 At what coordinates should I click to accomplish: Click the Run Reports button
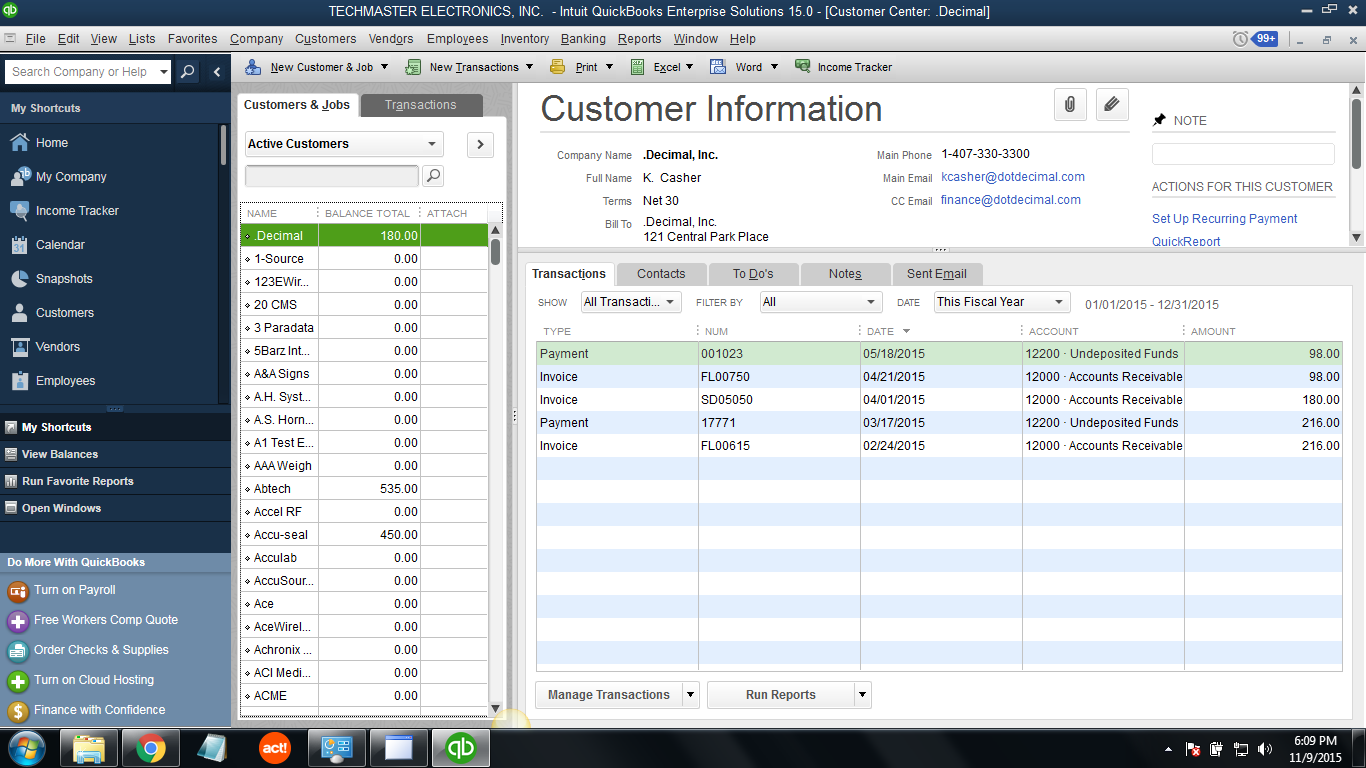click(x=780, y=695)
